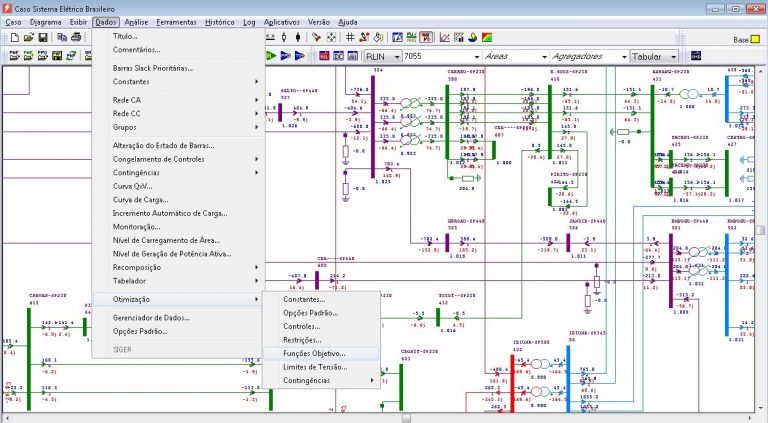
Task: Run with the green play arrow icon
Action: [271, 57]
